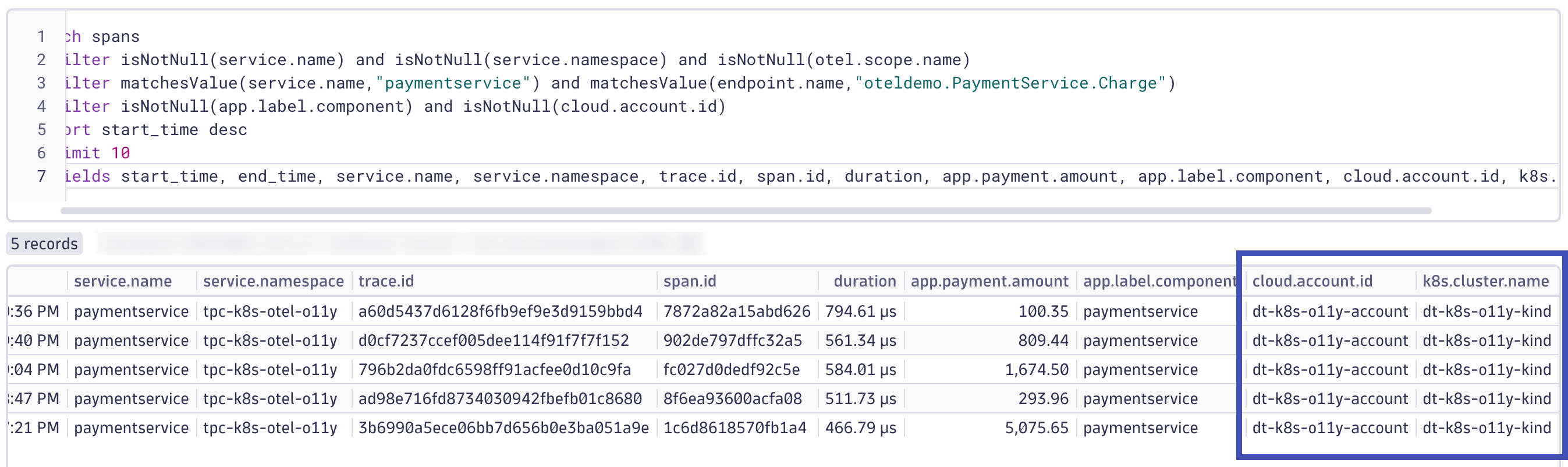This screenshot has width=1568, height=467.
Task: Click the "oteldemo.PaymentService.Charge" string in query
Action: coord(1010,83)
